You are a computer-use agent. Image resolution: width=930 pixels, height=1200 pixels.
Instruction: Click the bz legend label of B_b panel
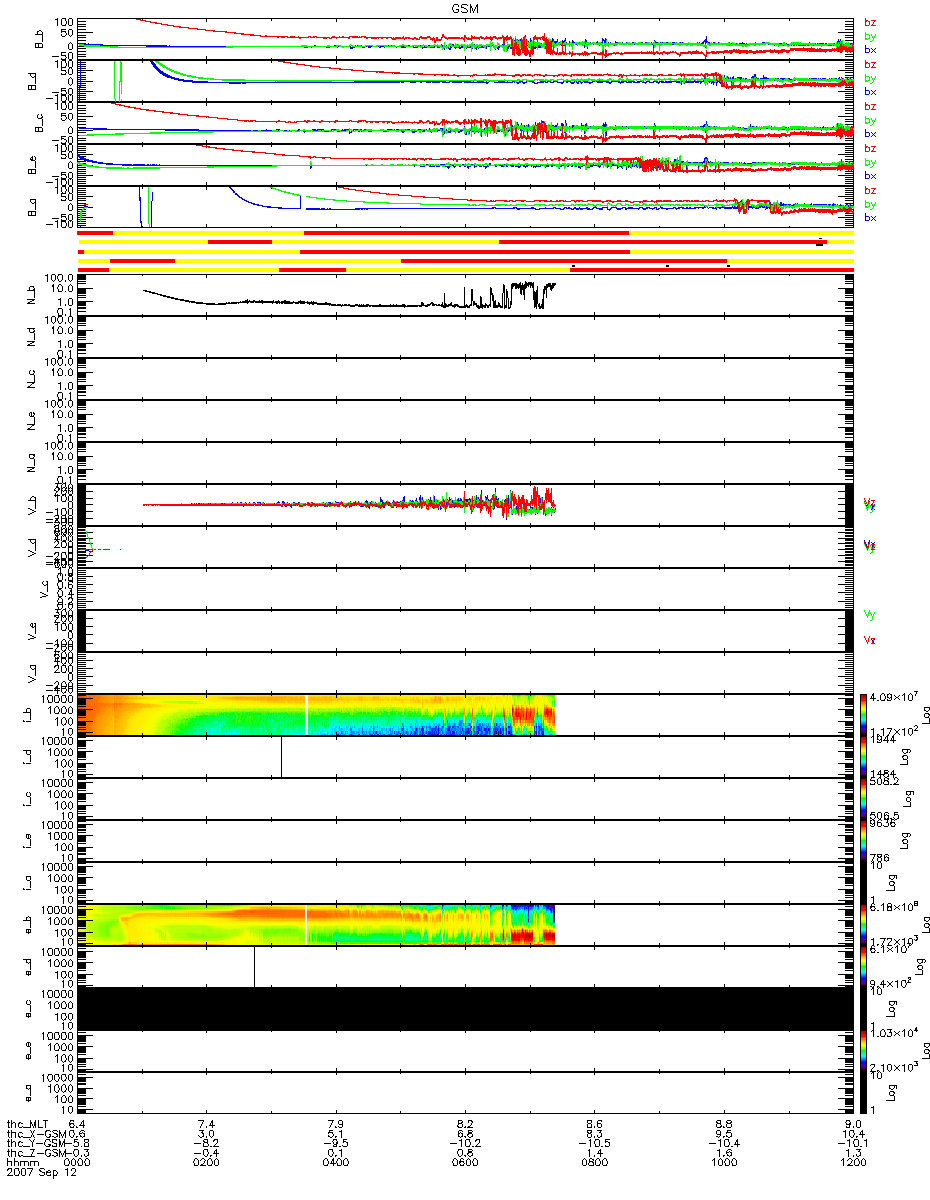[x=870, y=21]
